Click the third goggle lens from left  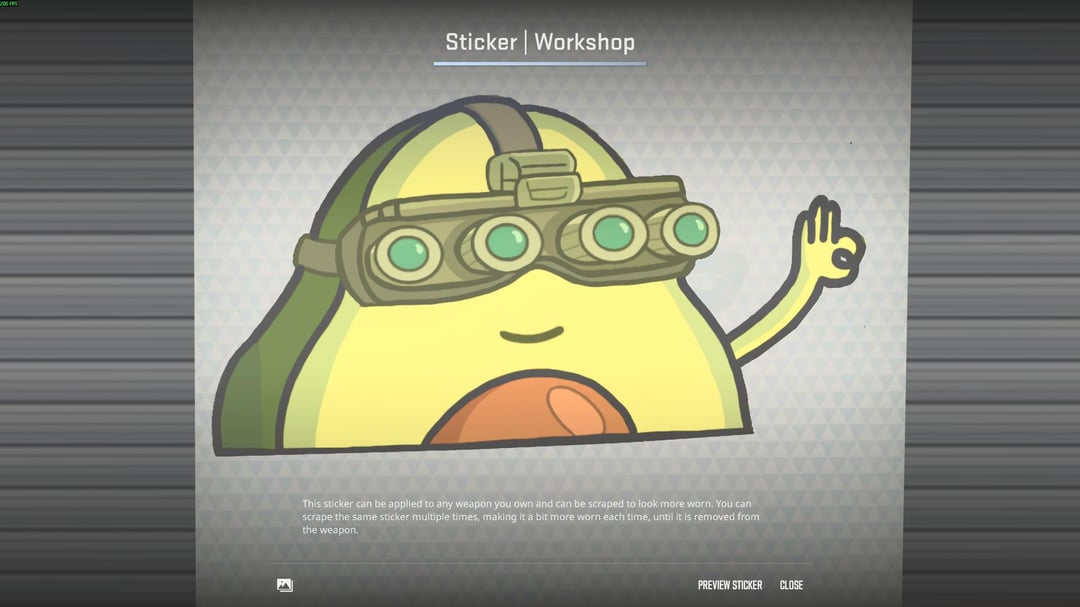(612, 233)
